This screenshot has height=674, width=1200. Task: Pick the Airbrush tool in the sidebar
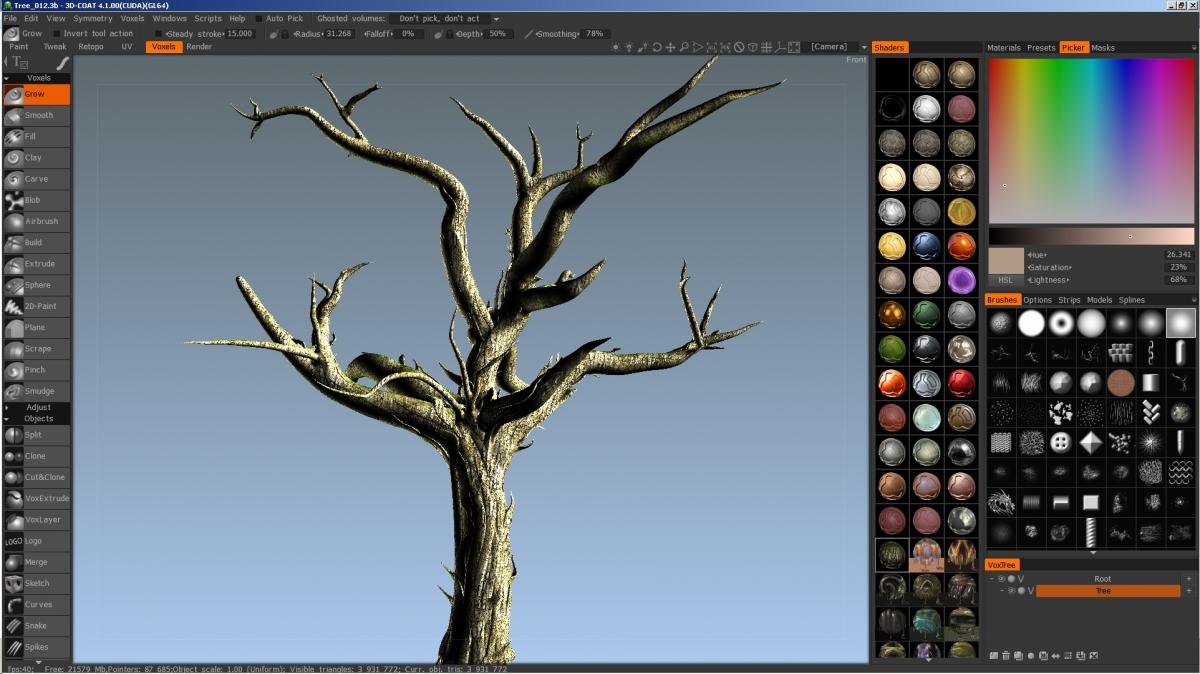[37, 221]
